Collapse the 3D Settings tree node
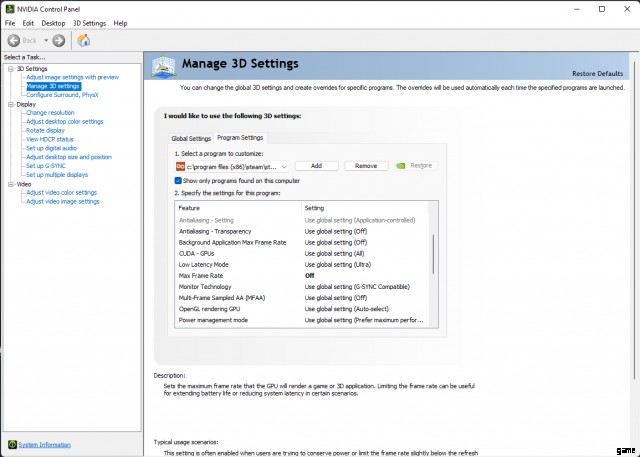This screenshot has width=640, height=457. (x=10, y=69)
